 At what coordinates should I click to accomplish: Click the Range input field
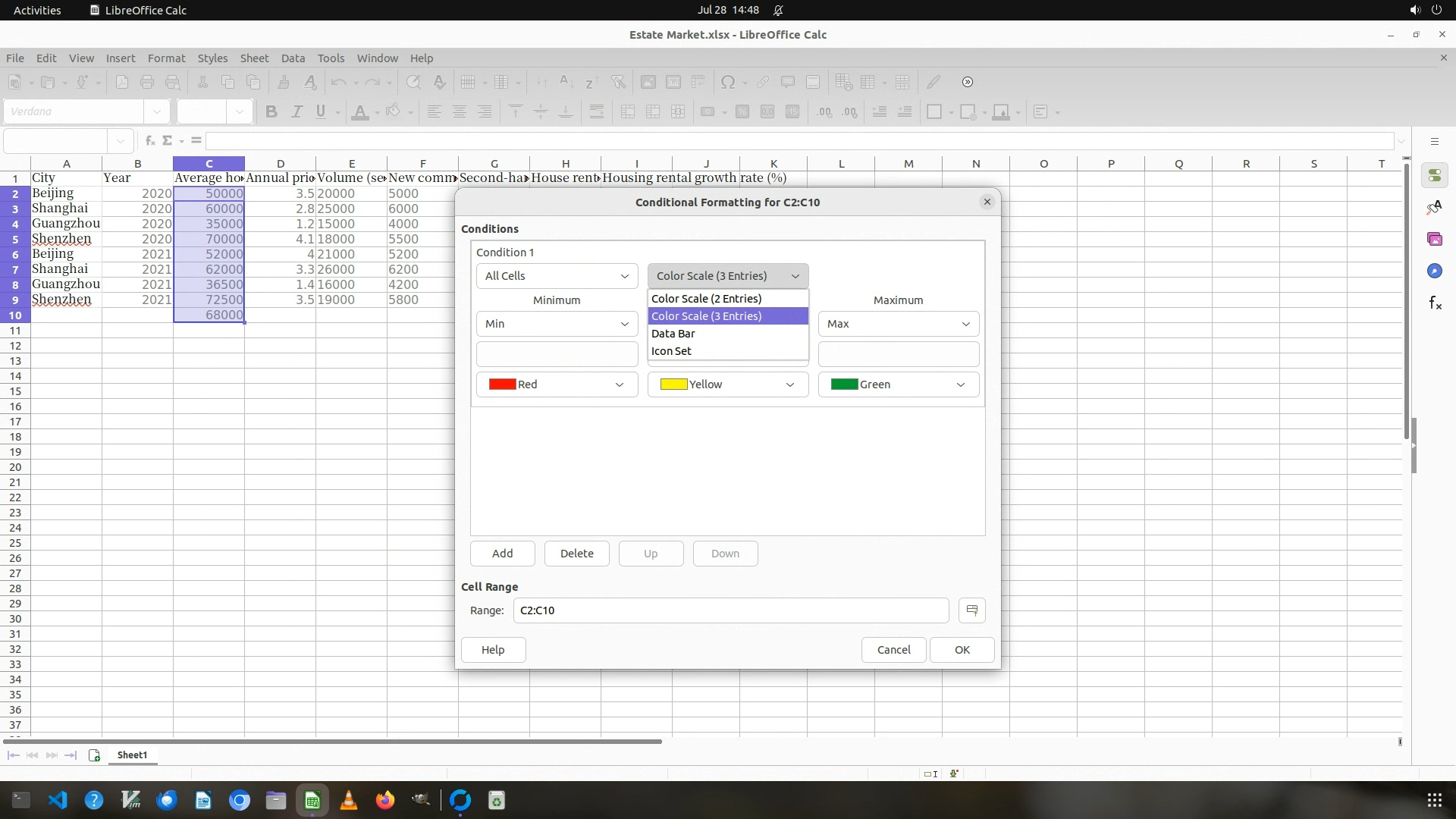pyautogui.click(x=730, y=610)
